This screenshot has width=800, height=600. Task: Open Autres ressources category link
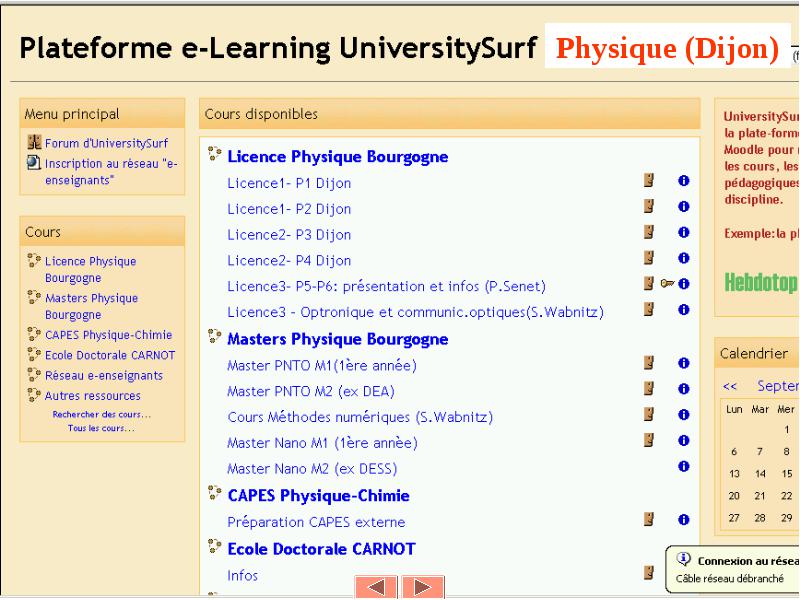(93, 396)
